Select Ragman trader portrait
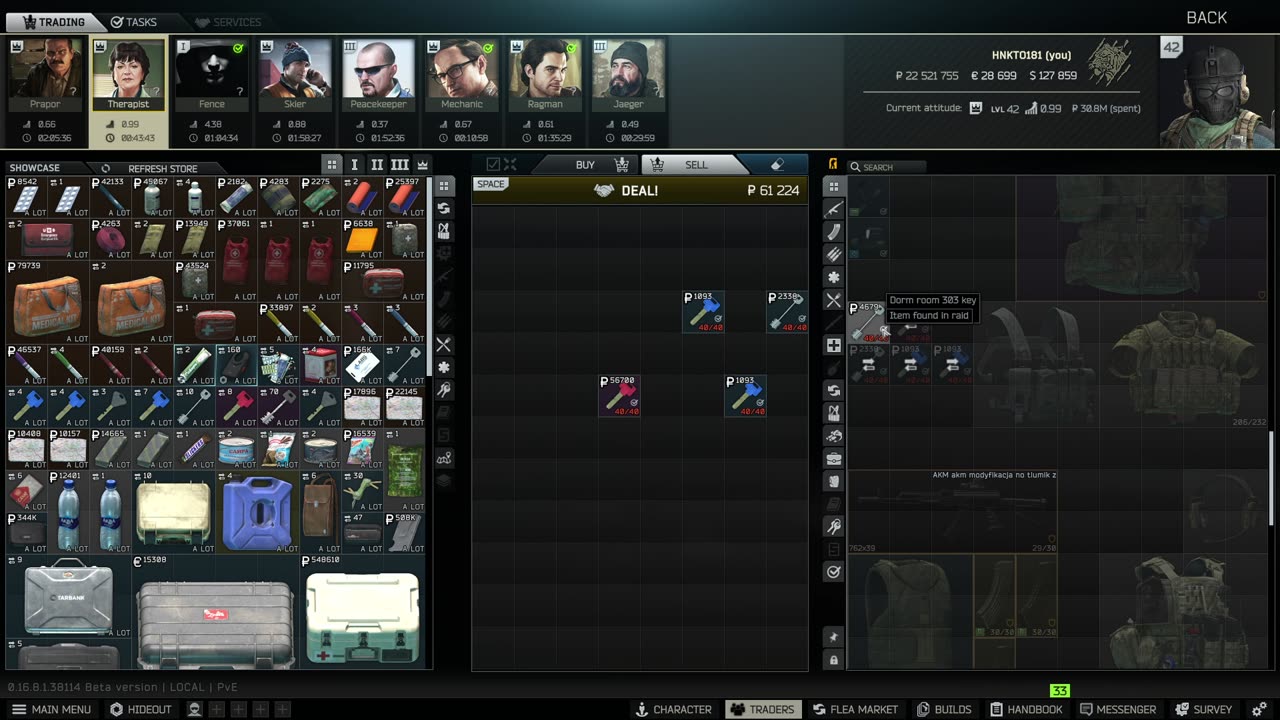This screenshot has height=720, width=1280. click(x=545, y=77)
